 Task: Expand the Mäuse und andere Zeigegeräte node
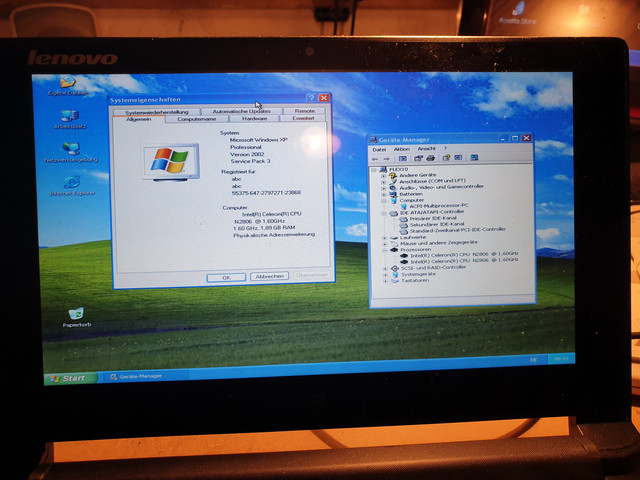point(384,244)
